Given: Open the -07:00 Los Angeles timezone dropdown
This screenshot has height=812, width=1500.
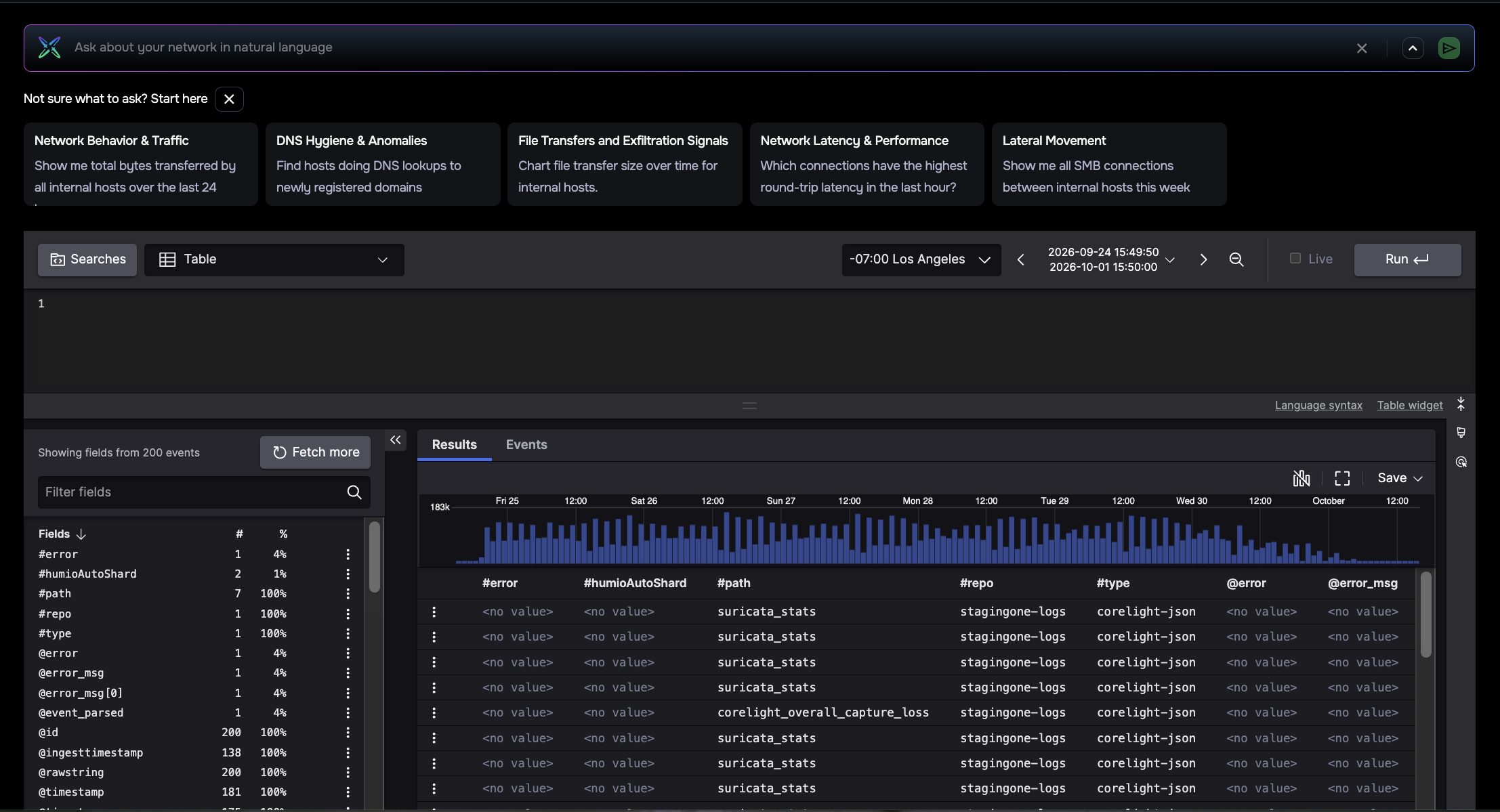Looking at the screenshot, I should (921, 259).
